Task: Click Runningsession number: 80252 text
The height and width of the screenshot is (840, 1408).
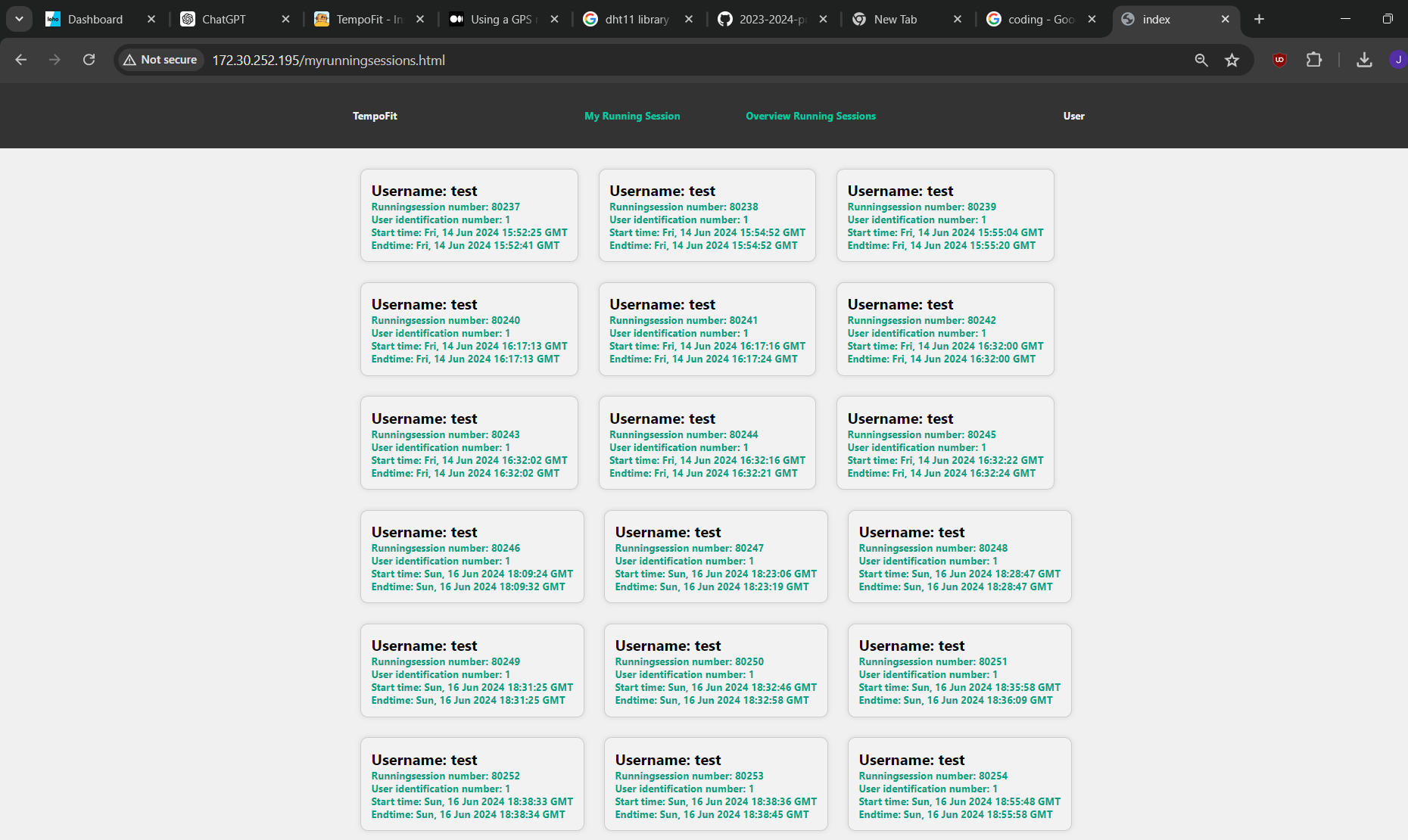Action: 445,776
